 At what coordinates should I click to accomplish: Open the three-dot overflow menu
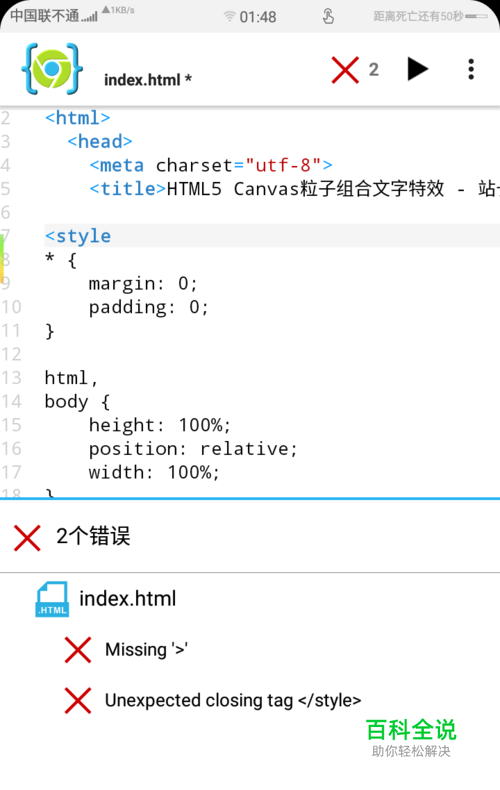point(471,69)
